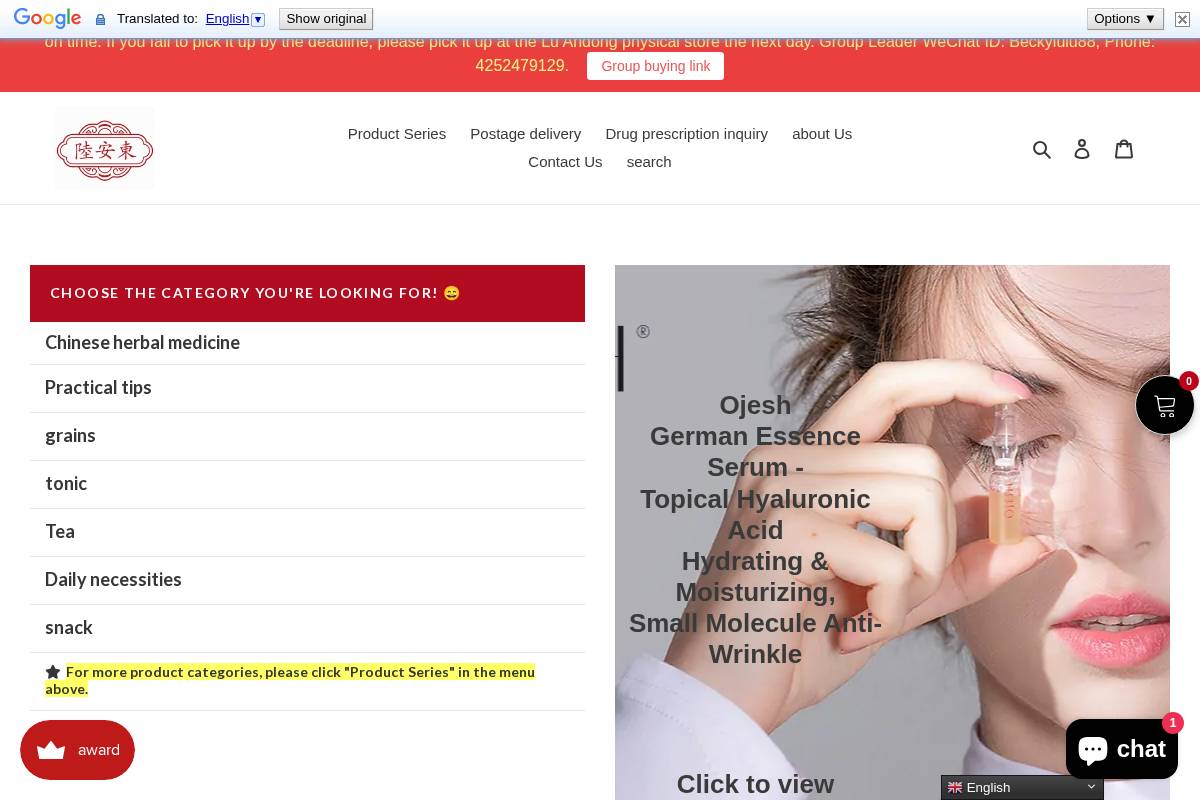Screen dimensions: 1200x800
Task: Open the English language picker at bottom right
Action: (x=1022, y=787)
